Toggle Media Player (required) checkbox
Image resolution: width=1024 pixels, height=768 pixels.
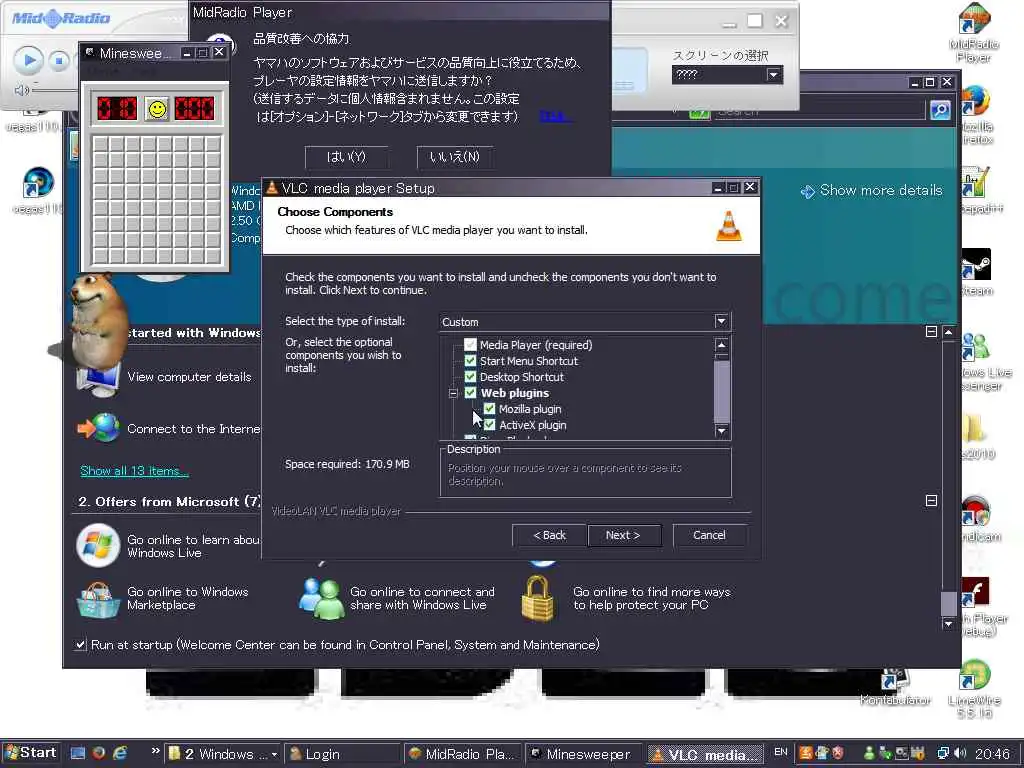pos(470,344)
